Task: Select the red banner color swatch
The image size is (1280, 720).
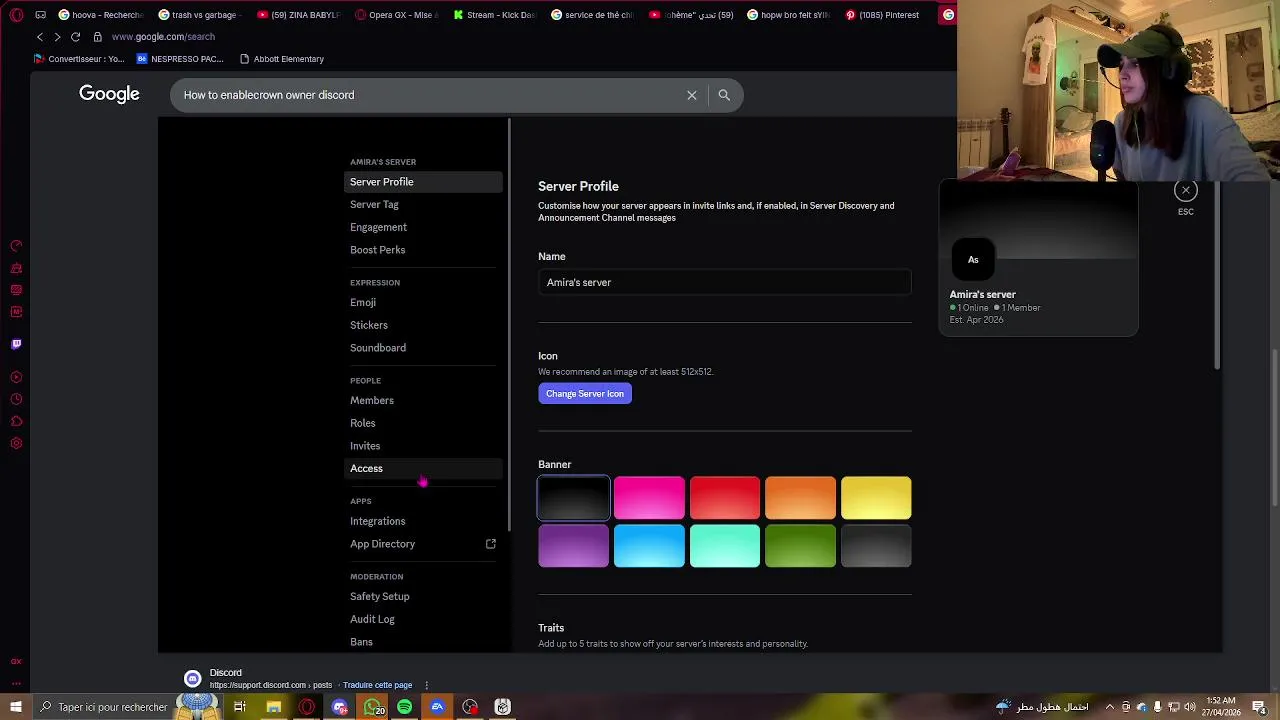Action: click(725, 498)
